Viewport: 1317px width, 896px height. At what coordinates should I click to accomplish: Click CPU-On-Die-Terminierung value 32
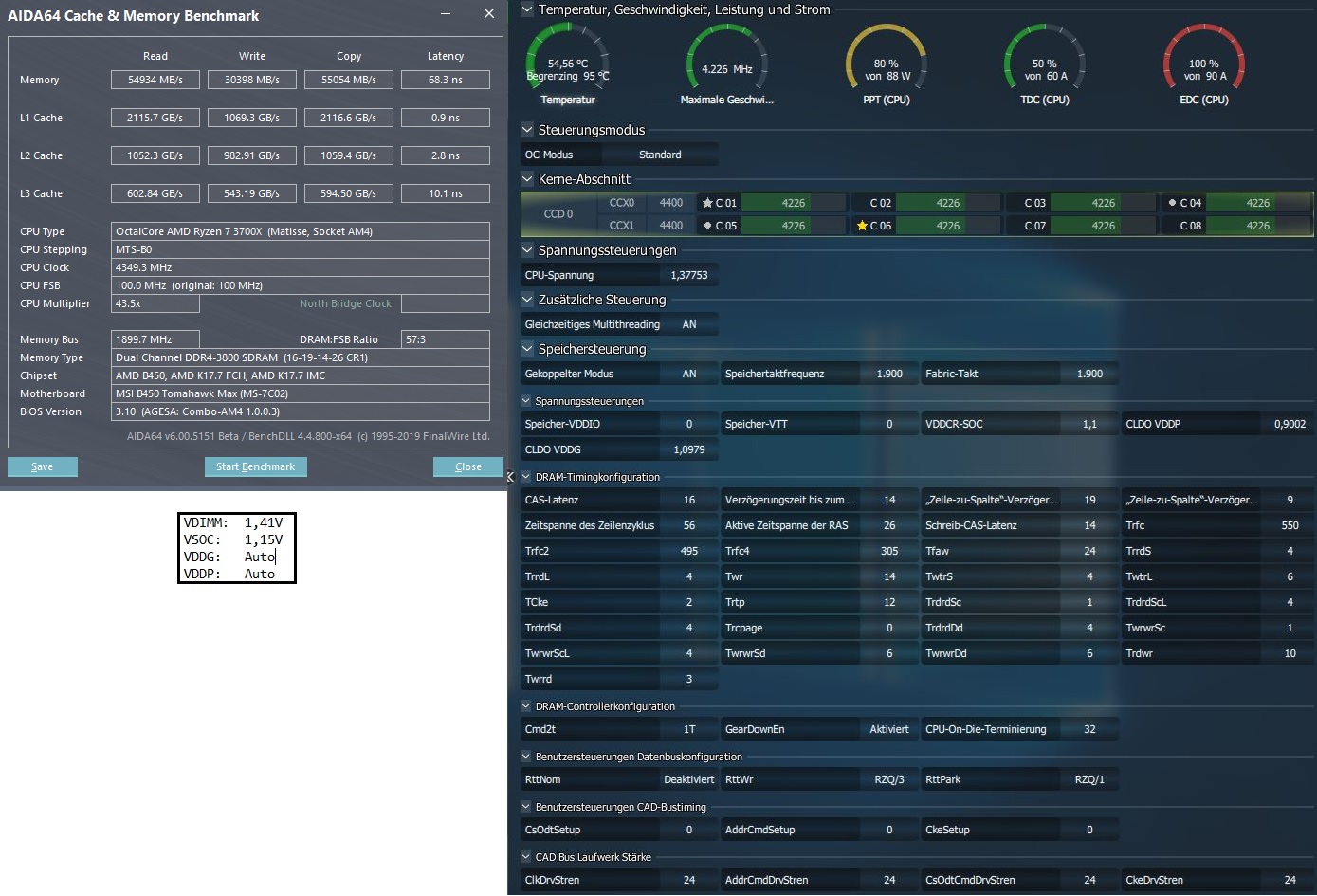click(1089, 729)
